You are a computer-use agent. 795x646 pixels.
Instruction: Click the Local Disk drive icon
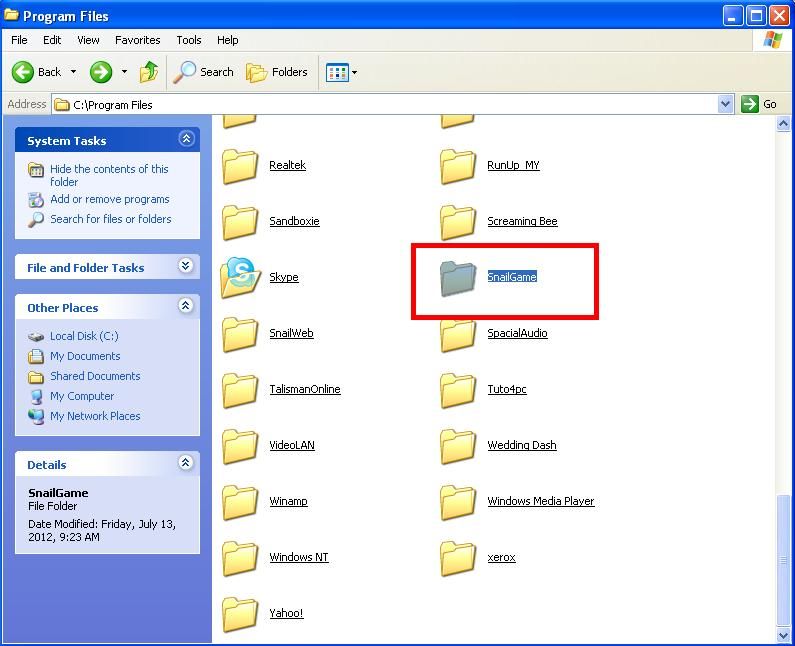(x=35, y=336)
